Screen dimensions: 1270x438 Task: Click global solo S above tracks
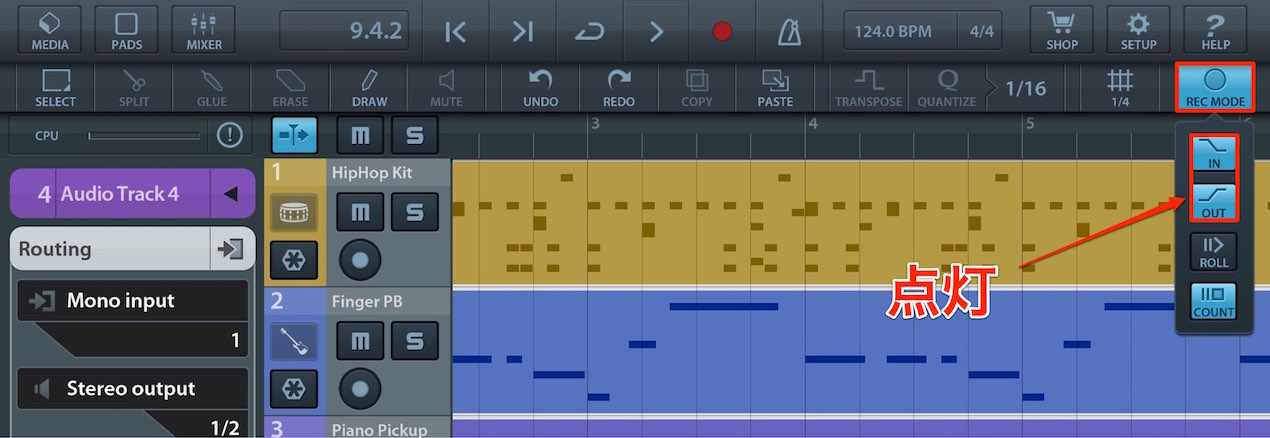[x=413, y=134]
